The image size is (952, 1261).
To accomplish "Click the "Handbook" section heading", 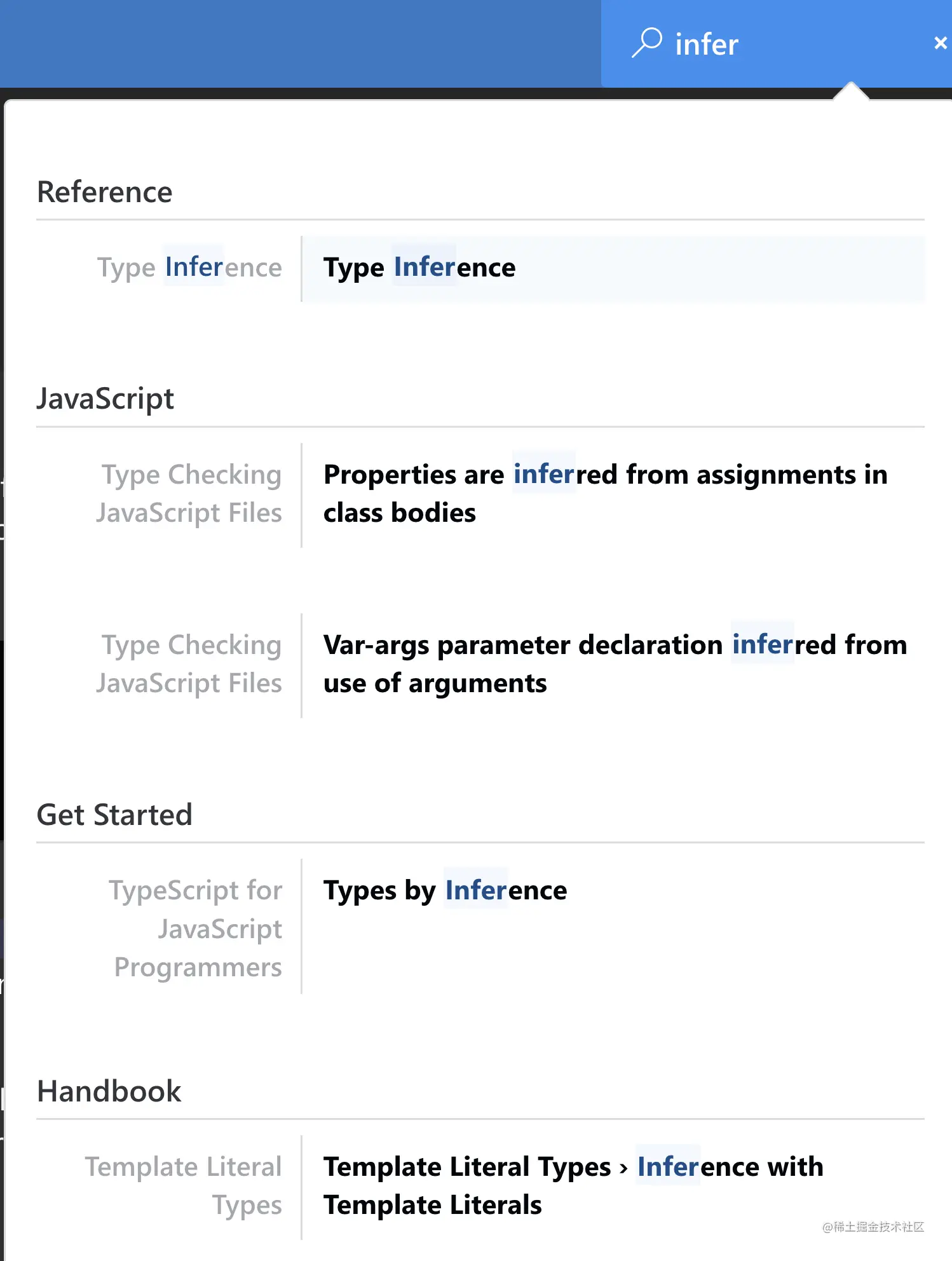I will click(x=109, y=1091).
